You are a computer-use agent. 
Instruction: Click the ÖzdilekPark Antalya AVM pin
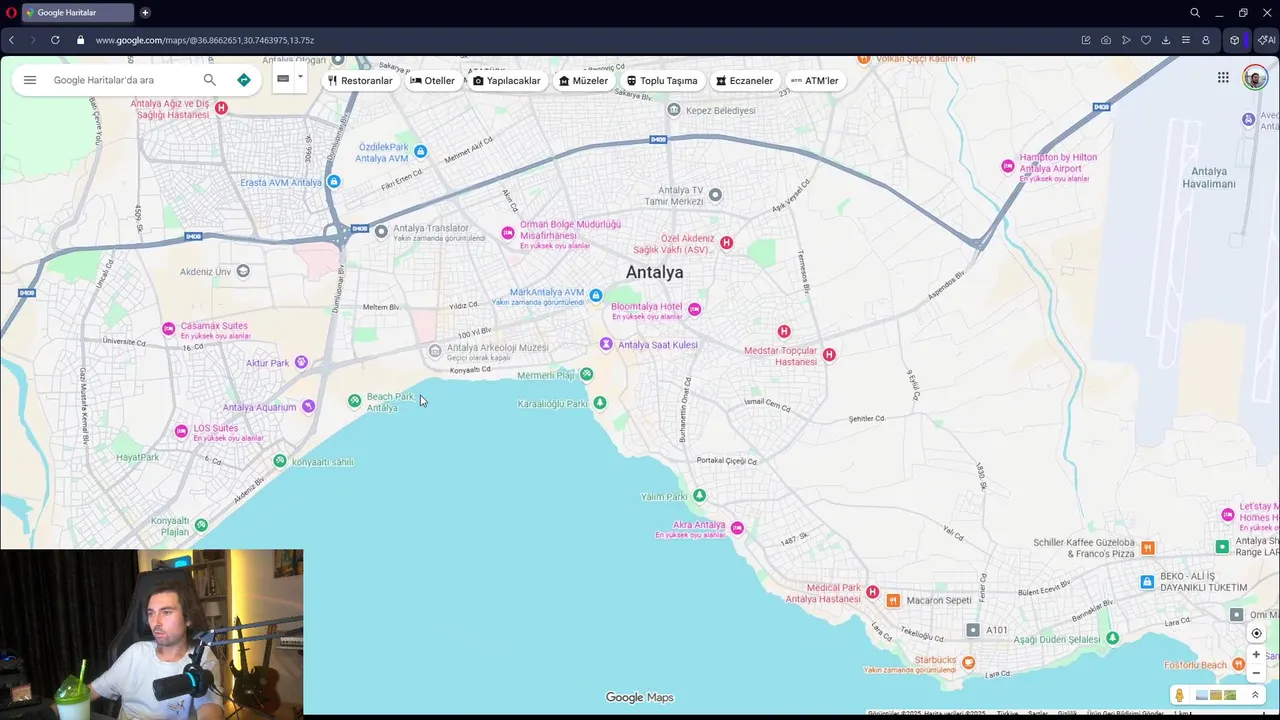click(421, 151)
